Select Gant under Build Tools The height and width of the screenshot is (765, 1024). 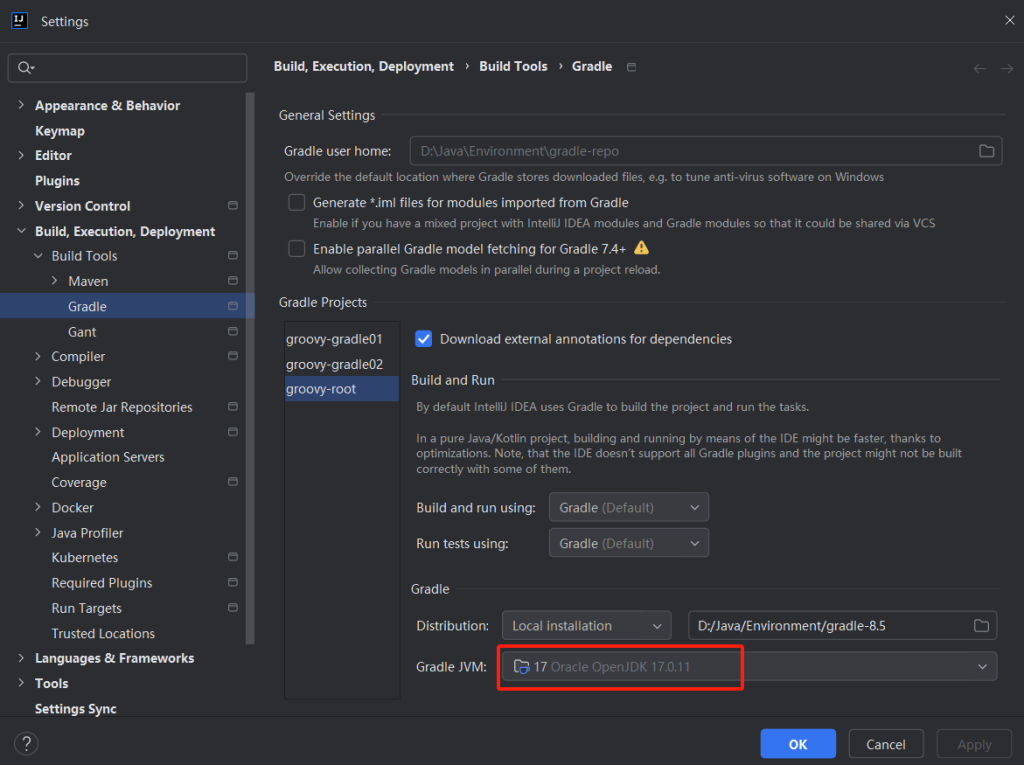click(x=82, y=332)
